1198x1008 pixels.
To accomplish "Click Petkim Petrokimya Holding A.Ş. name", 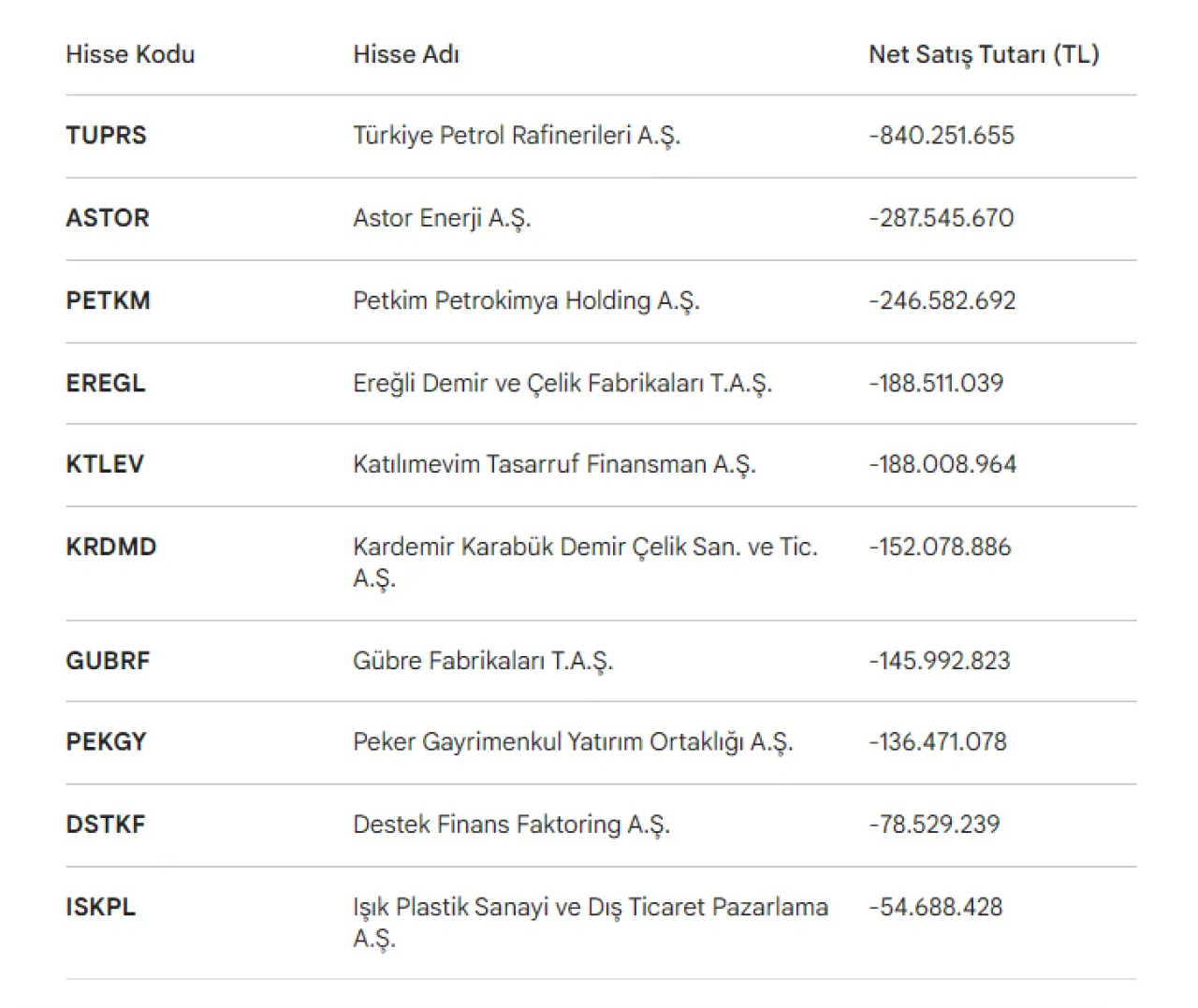I will pyautogui.click(x=526, y=300).
